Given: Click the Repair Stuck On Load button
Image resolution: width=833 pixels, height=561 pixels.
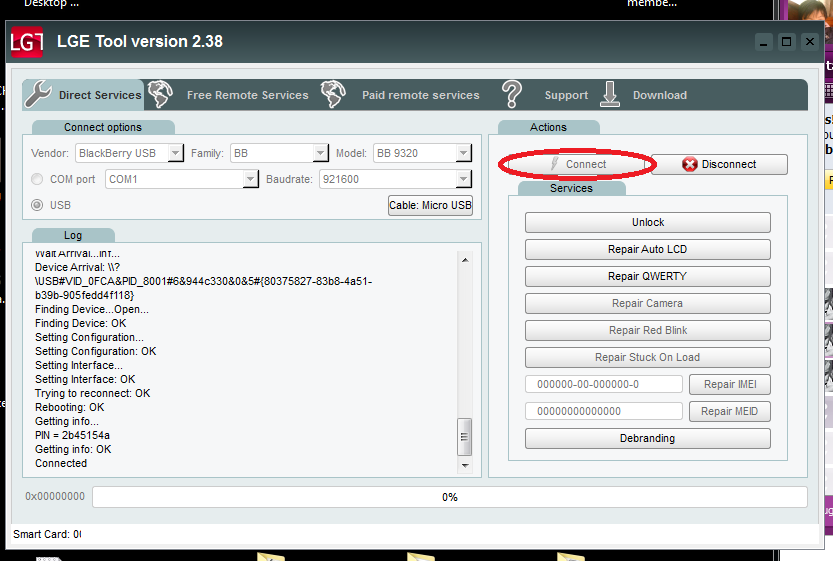Looking at the screenshot, I should tap(648, 358).
